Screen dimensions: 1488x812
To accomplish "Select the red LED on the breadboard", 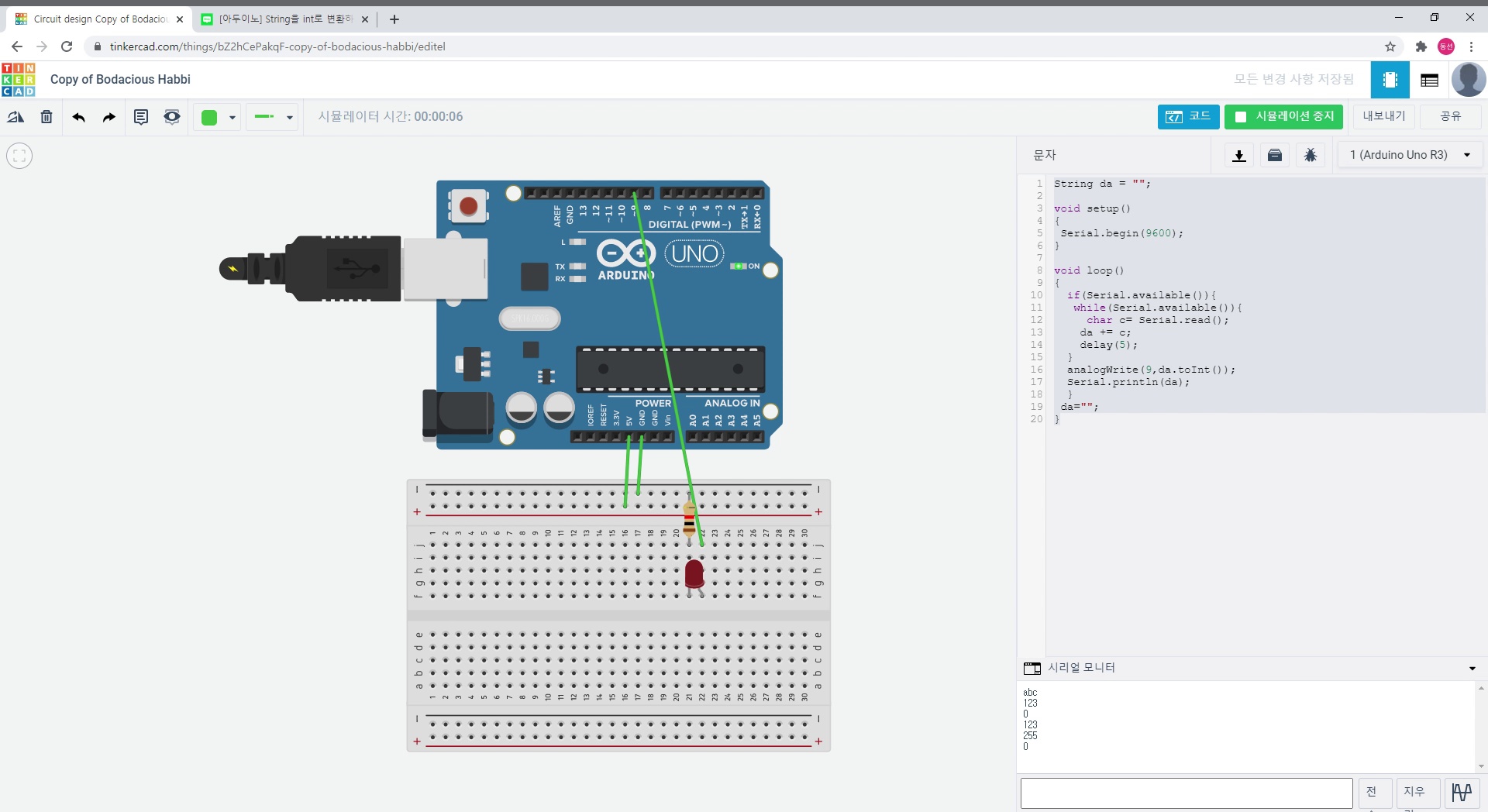I will click(x=694, y=576).
